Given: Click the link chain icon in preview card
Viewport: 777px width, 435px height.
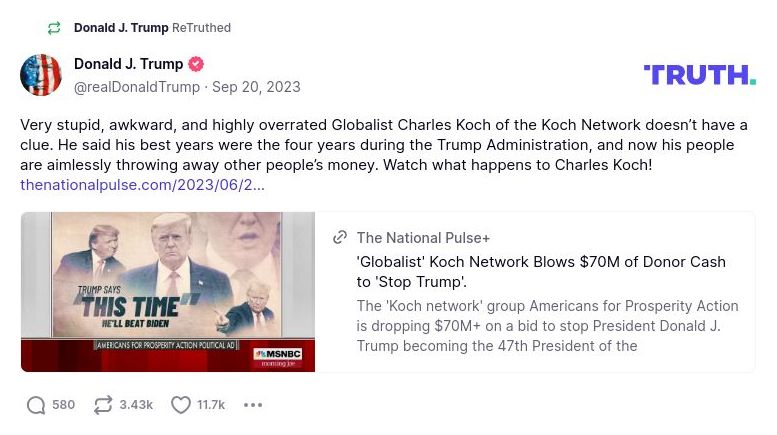Looking at the screenshot, I should (340, 238).
